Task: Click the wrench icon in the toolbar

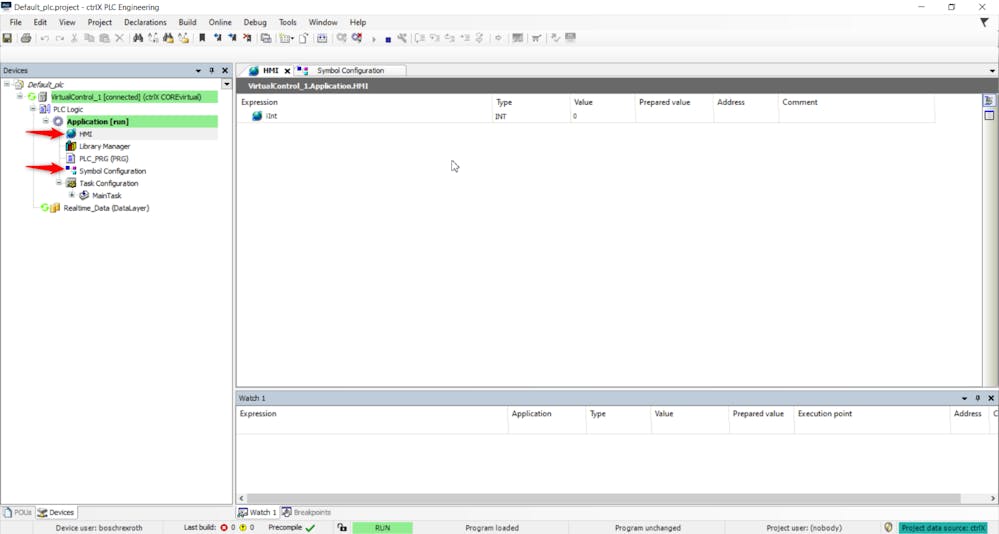Action: 402,38
